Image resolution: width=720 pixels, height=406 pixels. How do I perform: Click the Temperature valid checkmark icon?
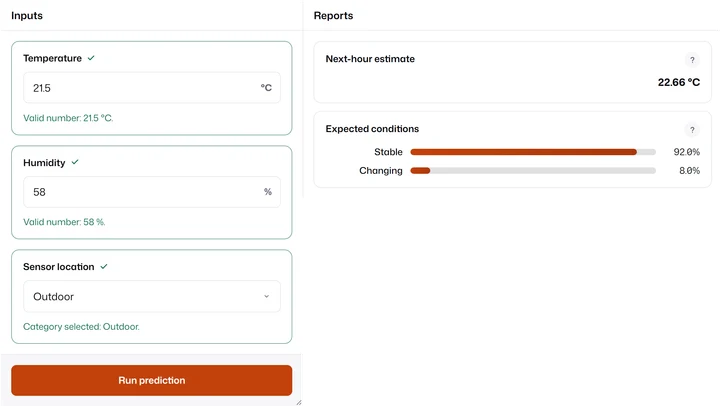[x=91, y=58]
